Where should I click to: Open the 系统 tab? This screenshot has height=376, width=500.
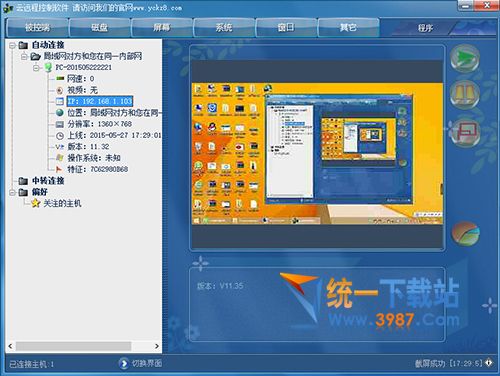(x=224, y=27)
